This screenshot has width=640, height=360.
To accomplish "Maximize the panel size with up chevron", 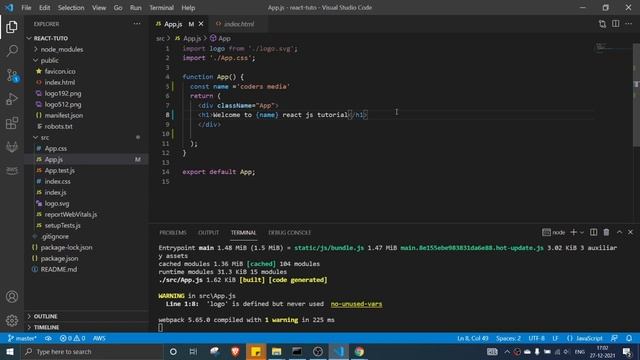I will click(x=619, y=232).
